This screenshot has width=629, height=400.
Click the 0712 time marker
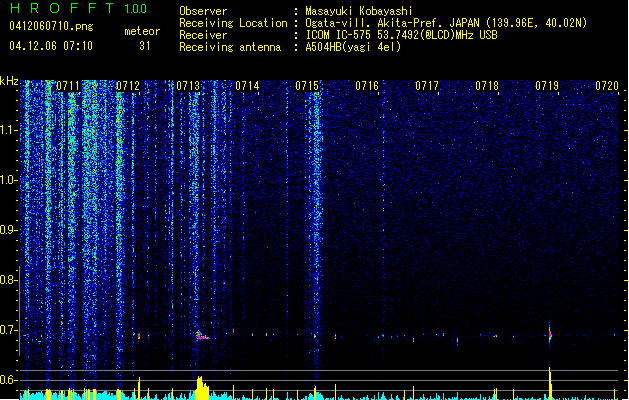[128, 86]
